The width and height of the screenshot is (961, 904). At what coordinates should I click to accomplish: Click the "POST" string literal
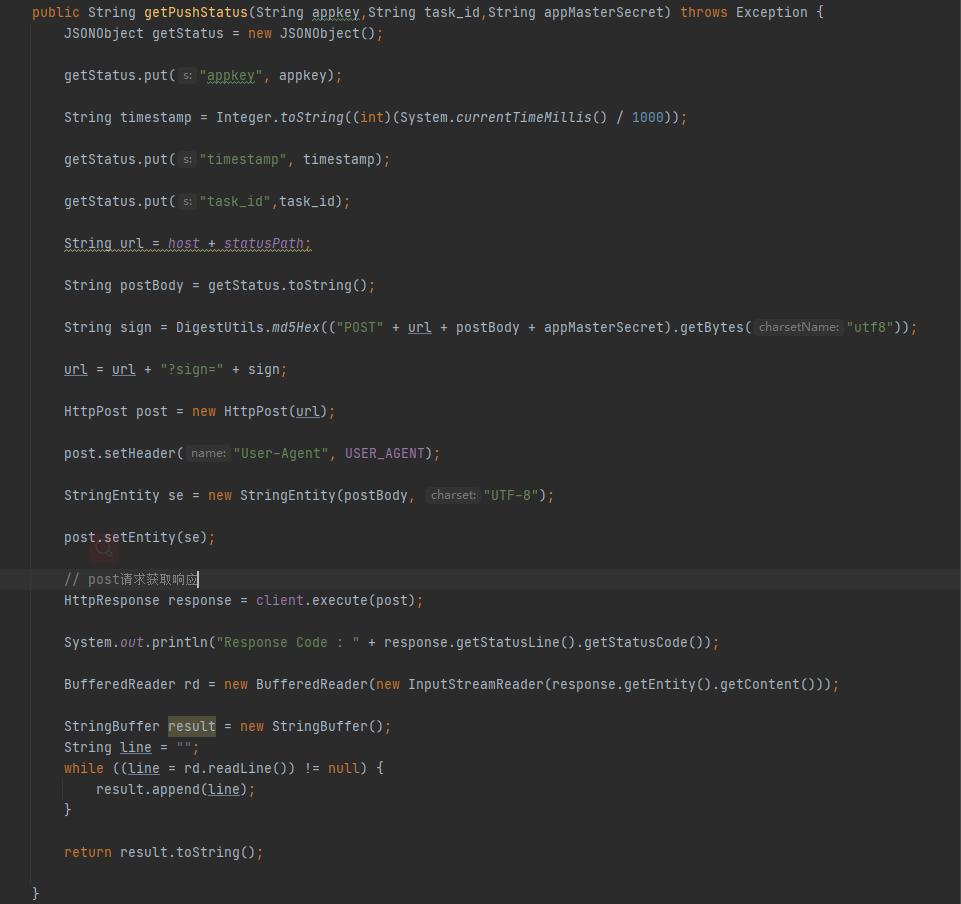pos(360,327)
